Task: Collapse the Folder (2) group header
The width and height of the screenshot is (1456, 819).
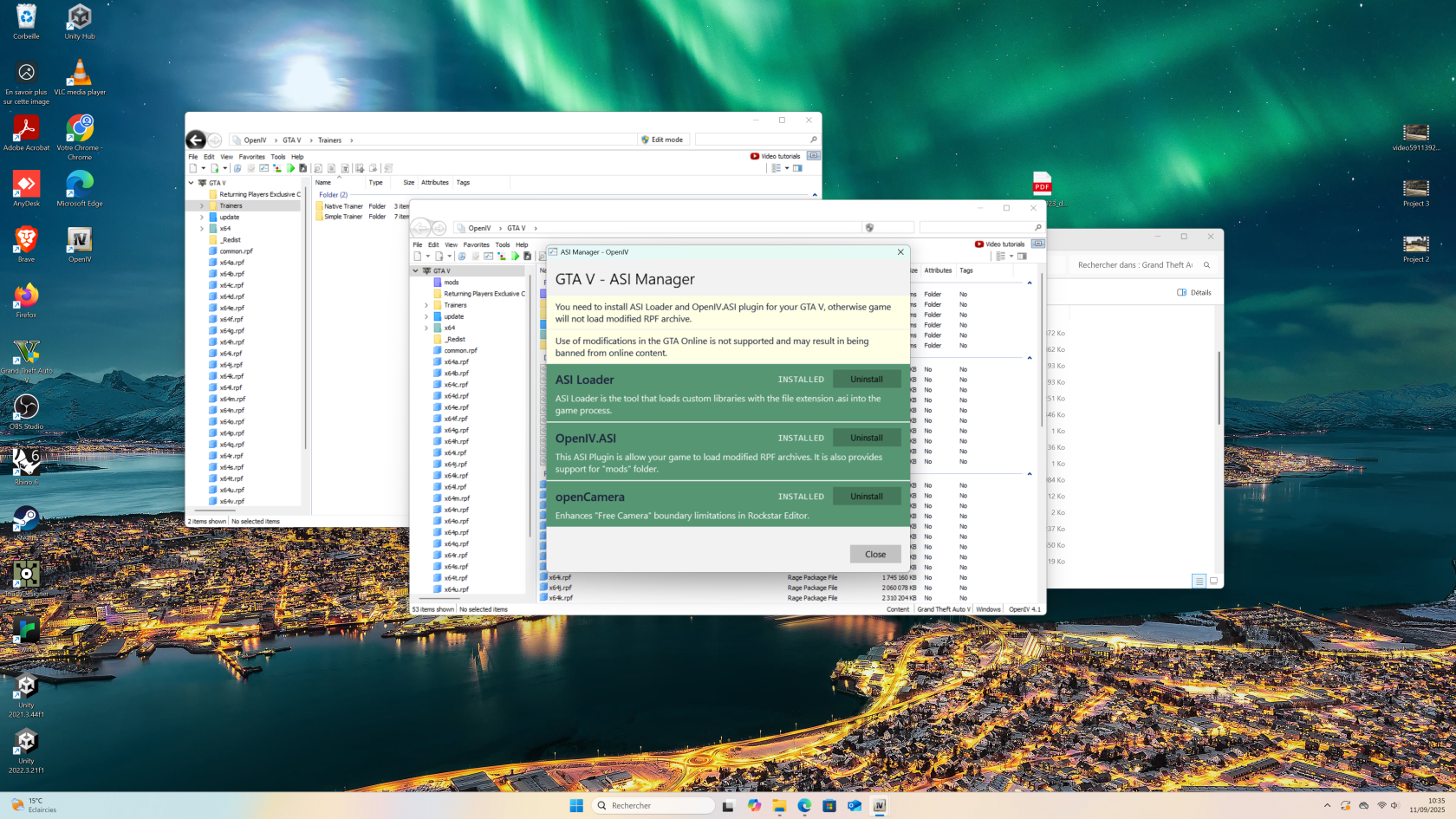Action: (333, 195)
